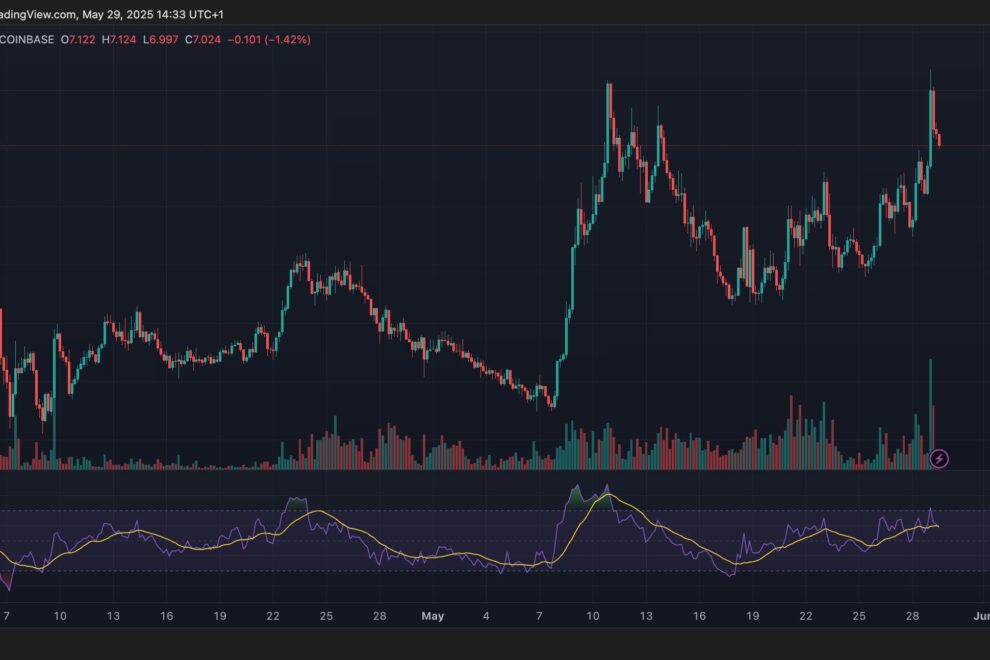Click the date 10 before 13 on left axis
The width and height of the screenshot is (990, 660).
[60, 616]
